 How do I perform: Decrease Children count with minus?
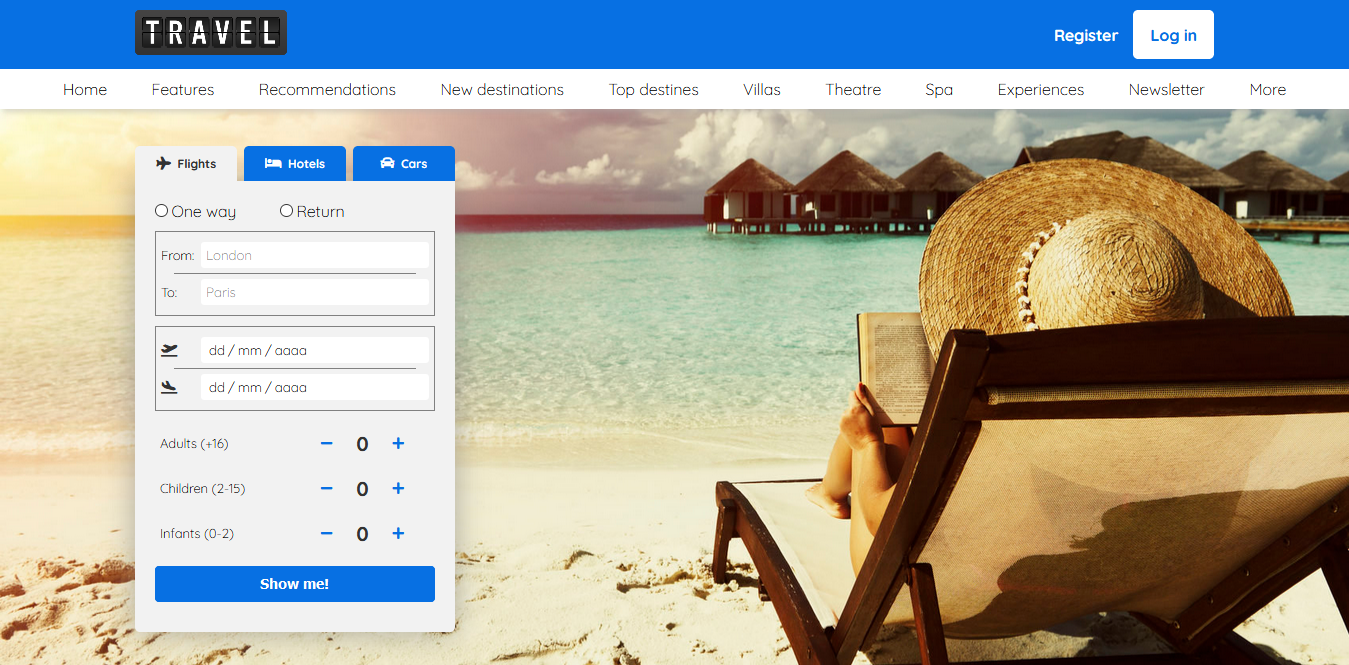click(326, 488)
